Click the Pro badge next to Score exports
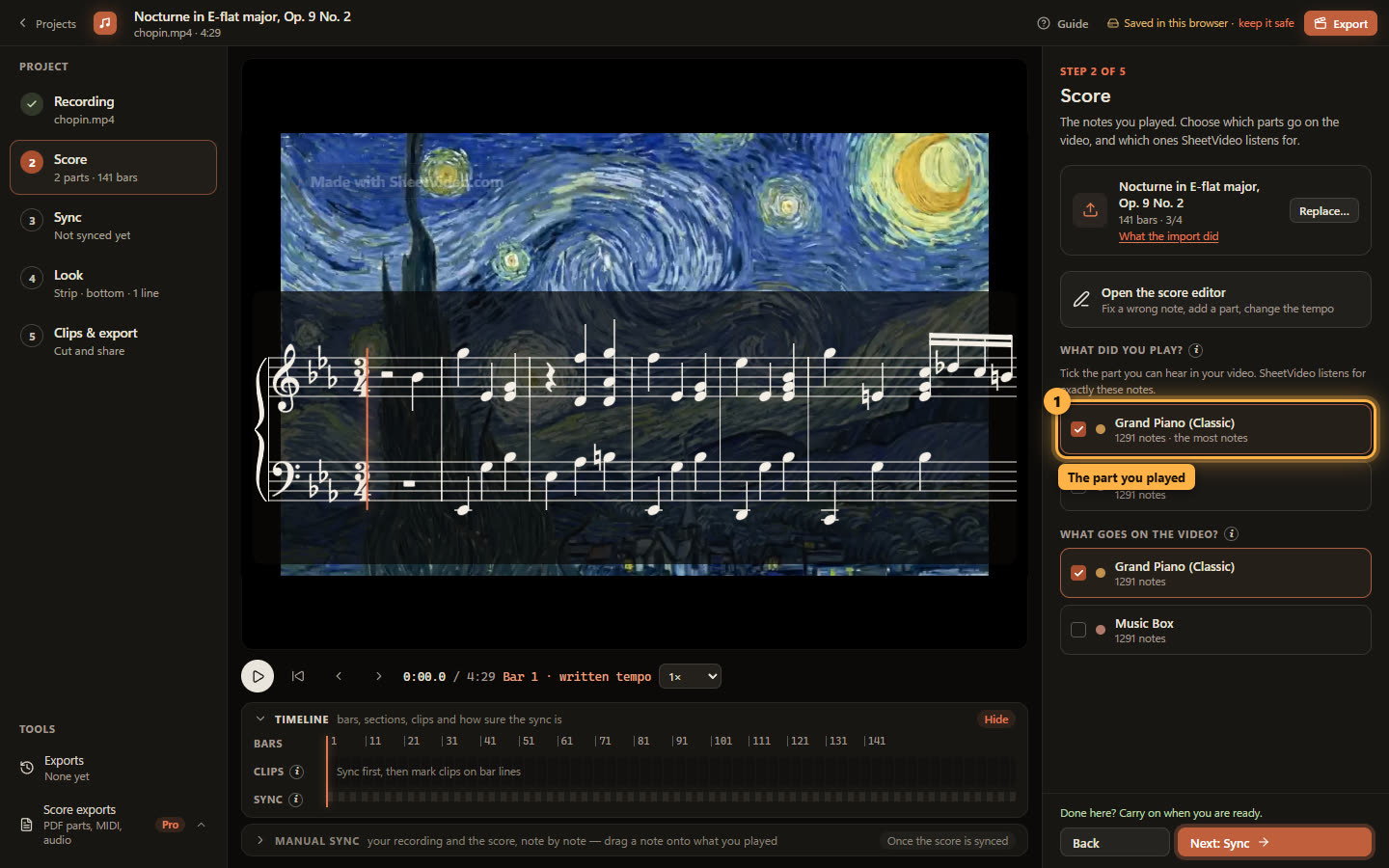 (170, 825)
